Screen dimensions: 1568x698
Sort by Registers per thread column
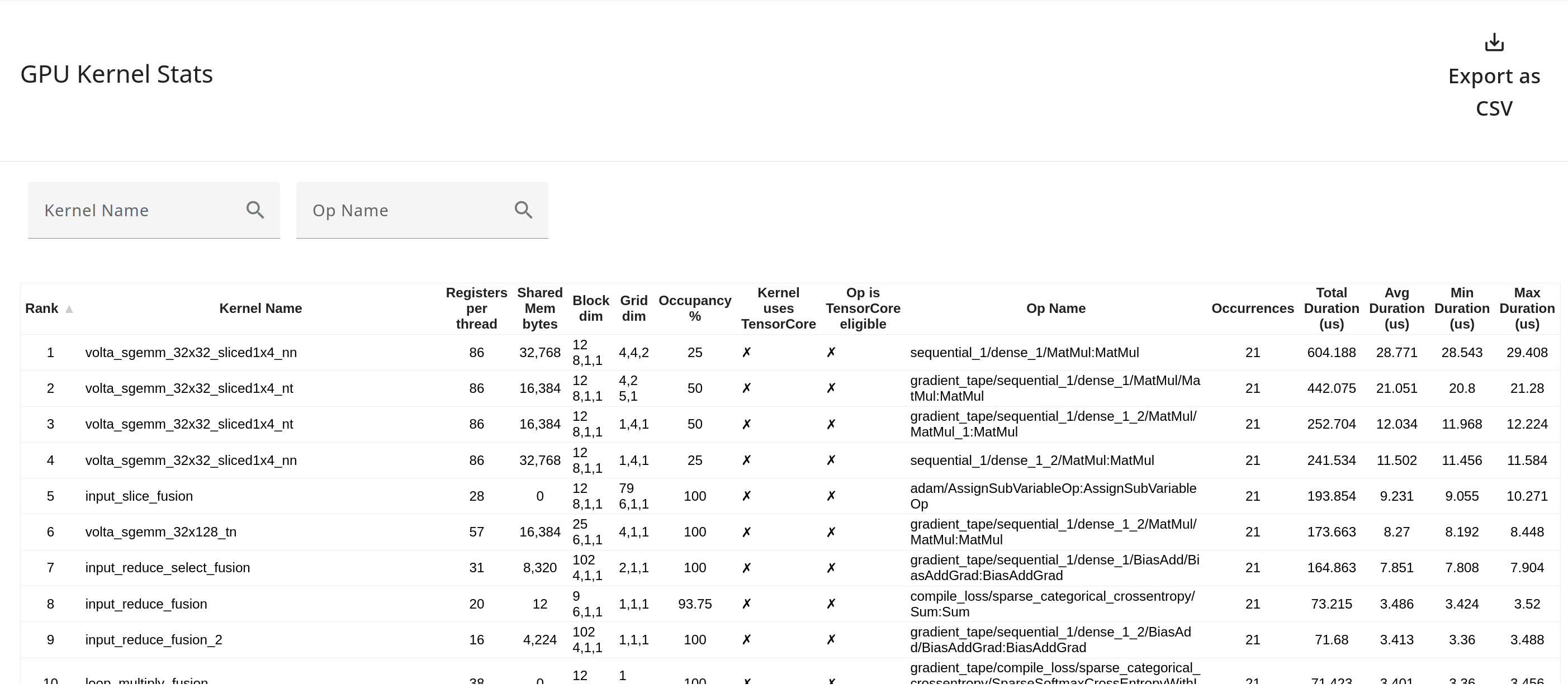coord(477,308)
